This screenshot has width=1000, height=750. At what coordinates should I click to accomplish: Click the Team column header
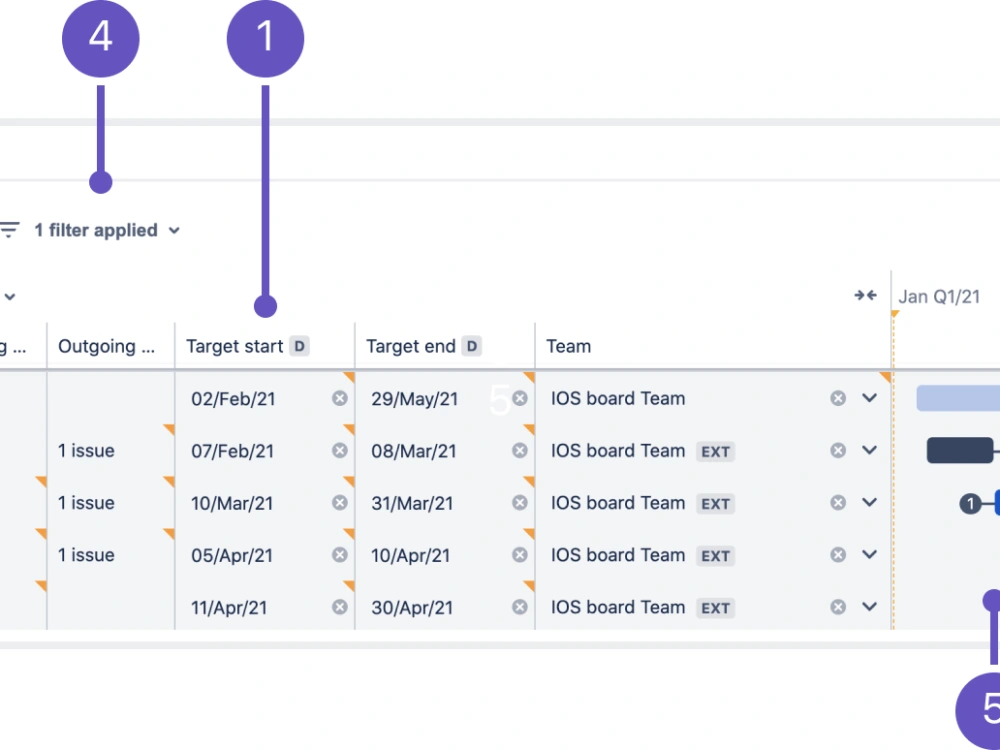point(569,346)
